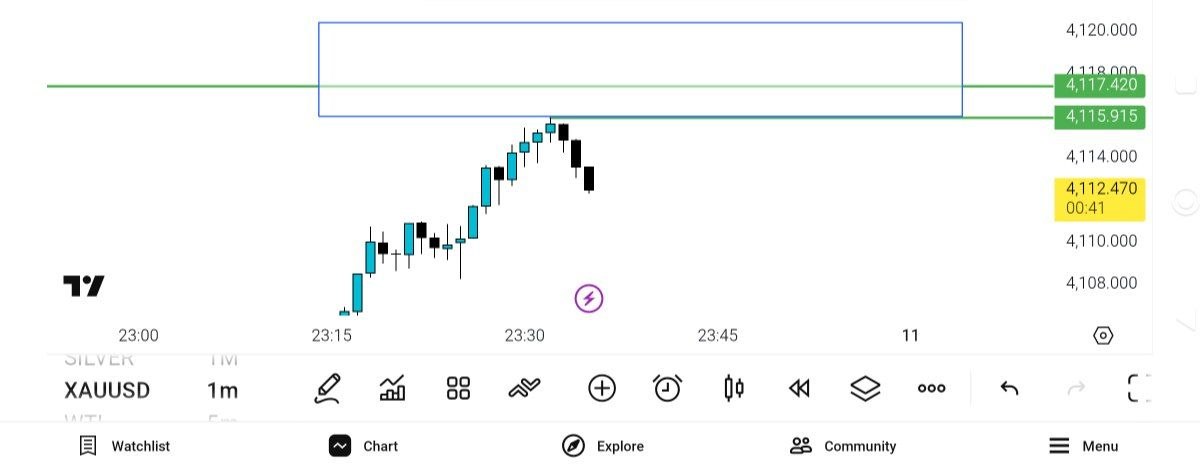Image resolution: width=1200 pixels, height=471 pixels.
Task: Open the alarm clock alert icon
Action: [667, 388]
